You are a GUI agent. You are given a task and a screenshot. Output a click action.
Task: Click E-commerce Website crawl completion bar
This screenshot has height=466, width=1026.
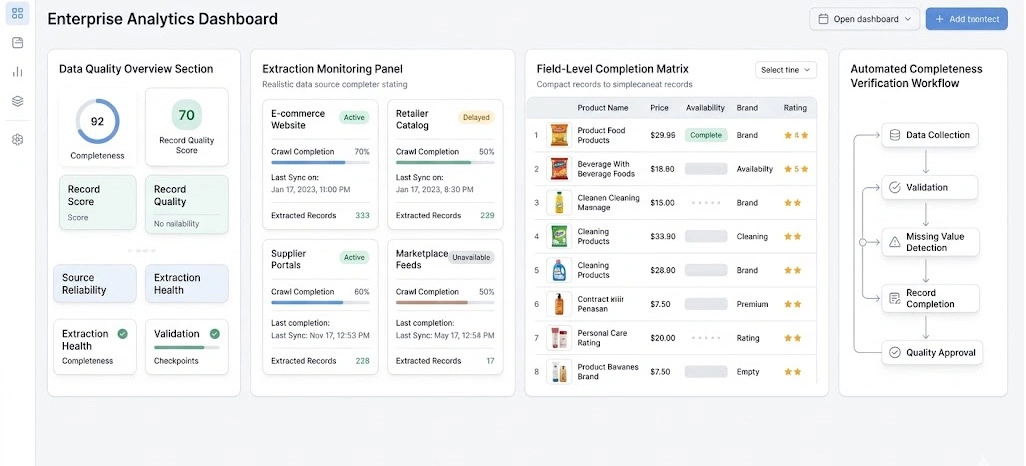coord(320,162)
